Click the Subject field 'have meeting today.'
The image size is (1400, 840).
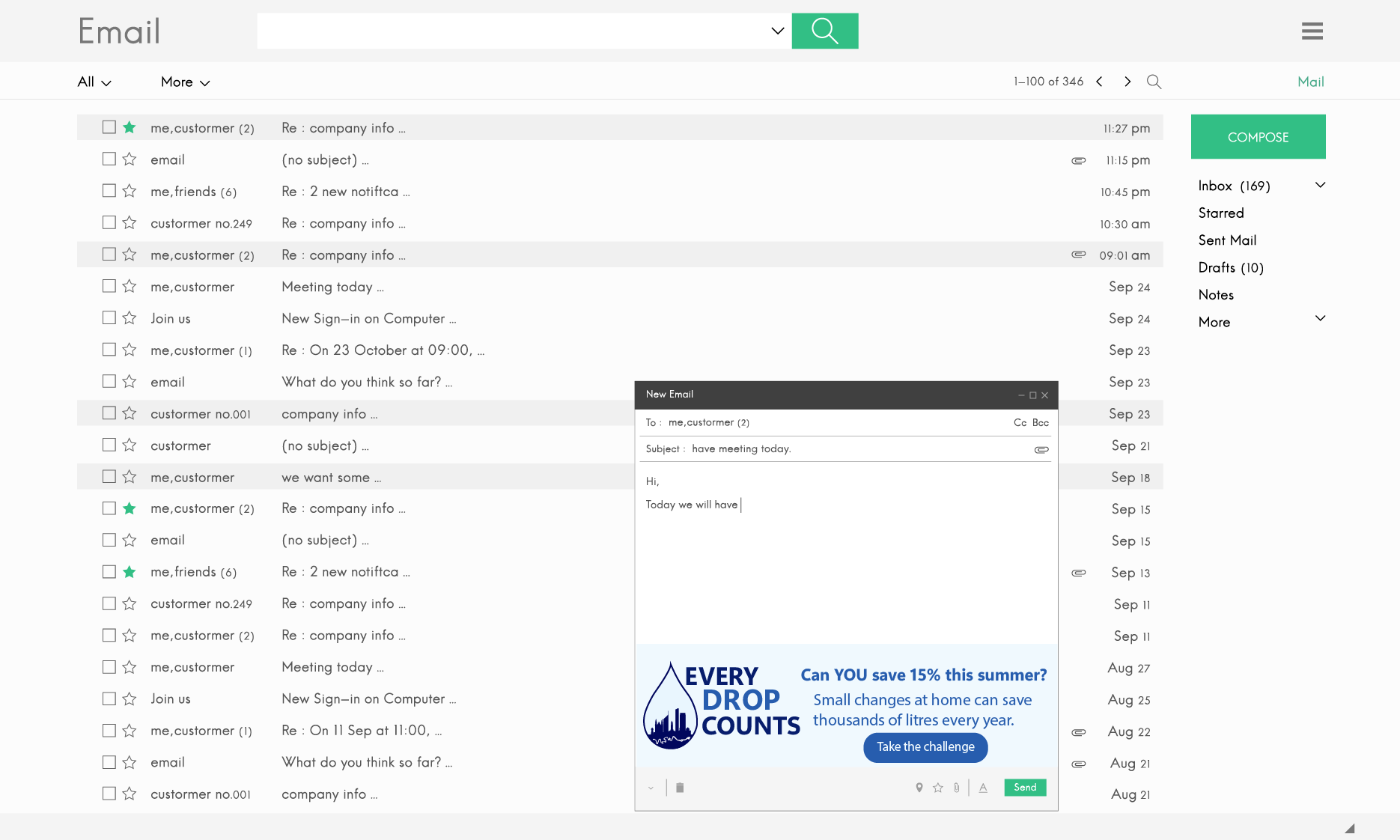click(741, 449)
